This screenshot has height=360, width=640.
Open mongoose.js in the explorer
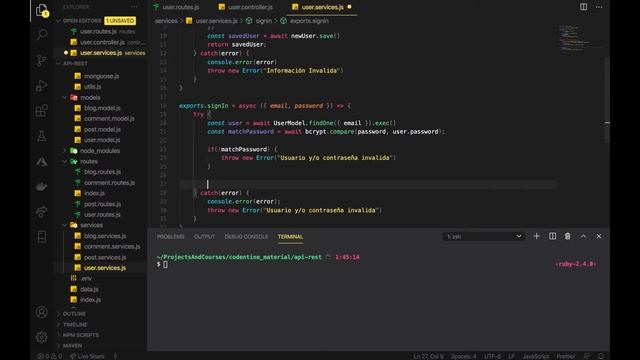pos(101,76)
